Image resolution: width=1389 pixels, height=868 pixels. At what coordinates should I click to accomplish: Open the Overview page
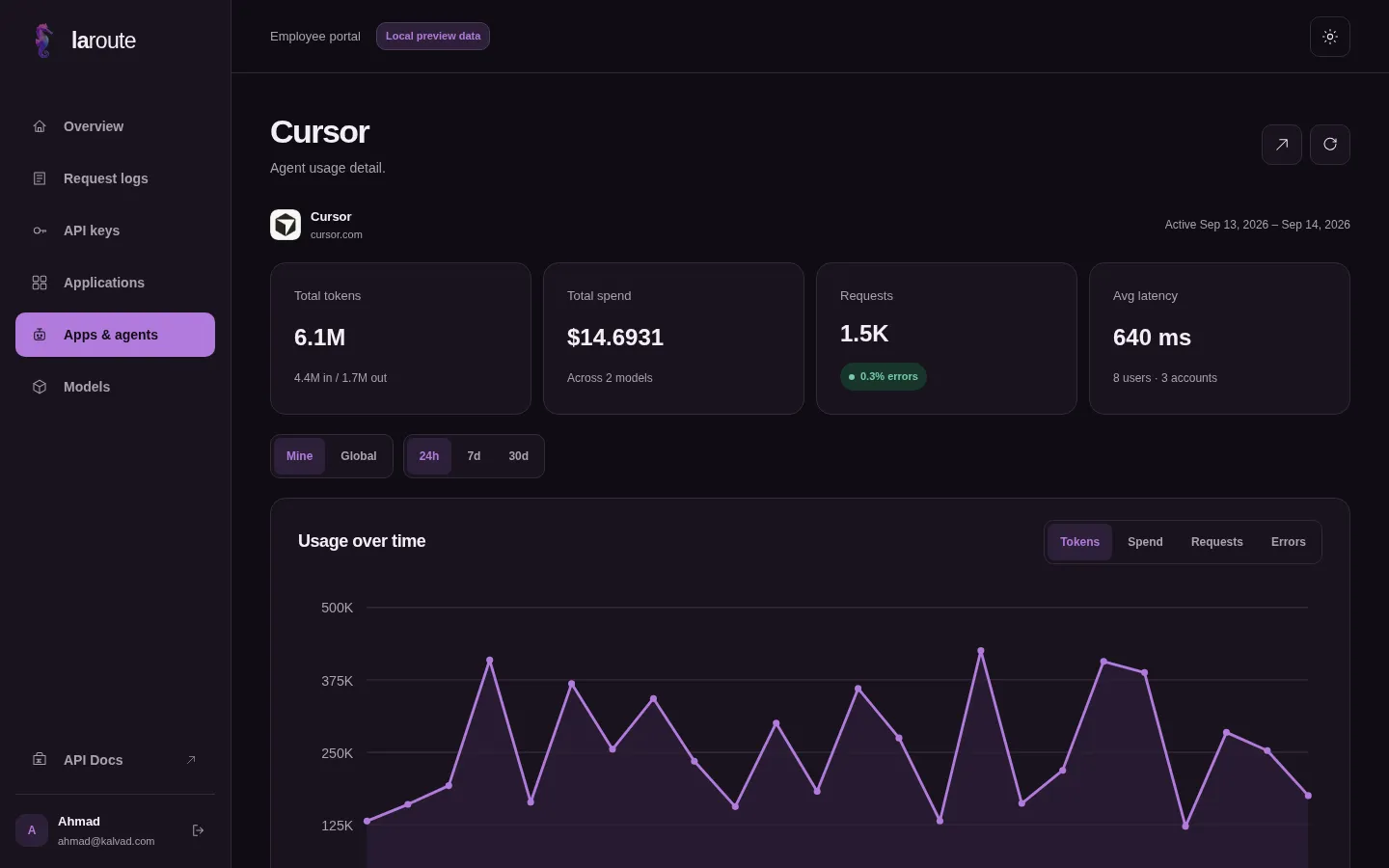[x=115, y=126]
